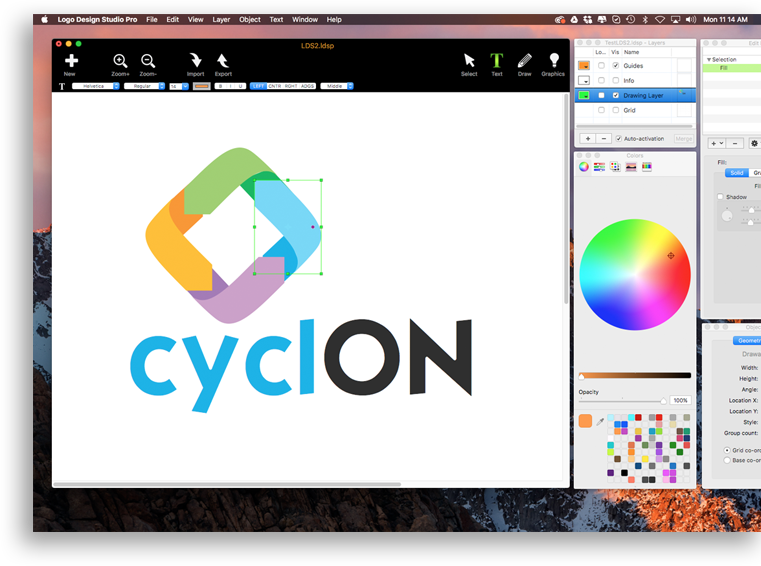
Task: Choose the Draw pencil tool
Action: (x=524, y=60)
